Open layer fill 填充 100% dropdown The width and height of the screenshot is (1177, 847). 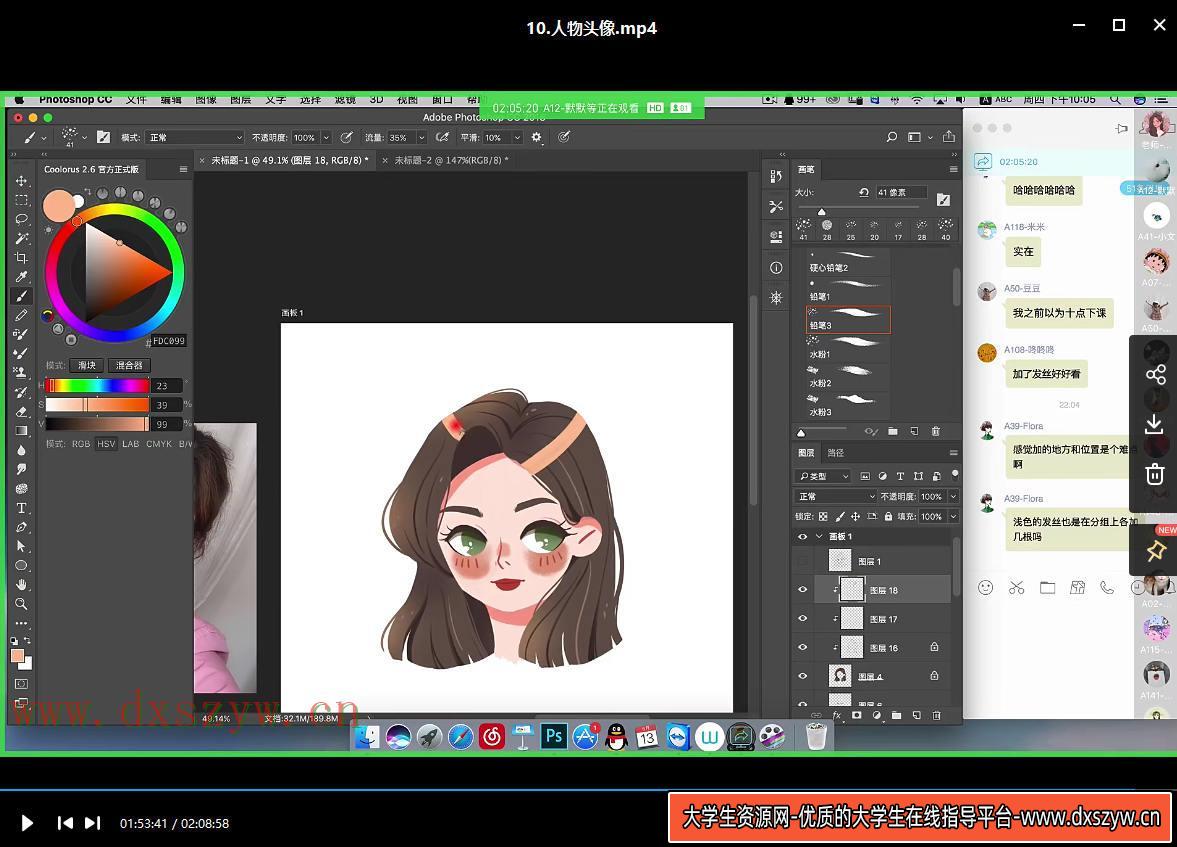click(953, 517)
